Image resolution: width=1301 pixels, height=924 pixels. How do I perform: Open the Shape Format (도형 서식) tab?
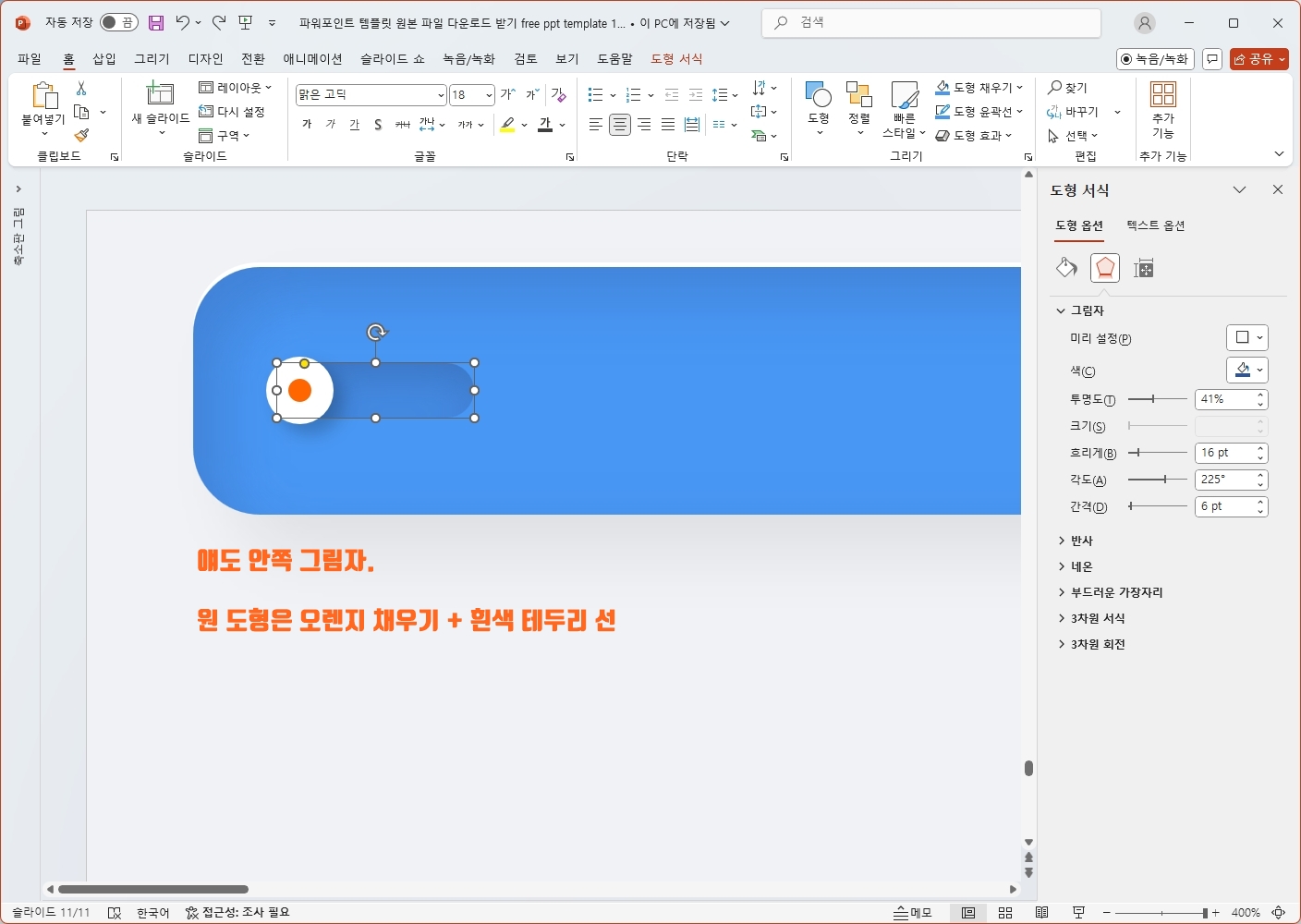[676, 59]
